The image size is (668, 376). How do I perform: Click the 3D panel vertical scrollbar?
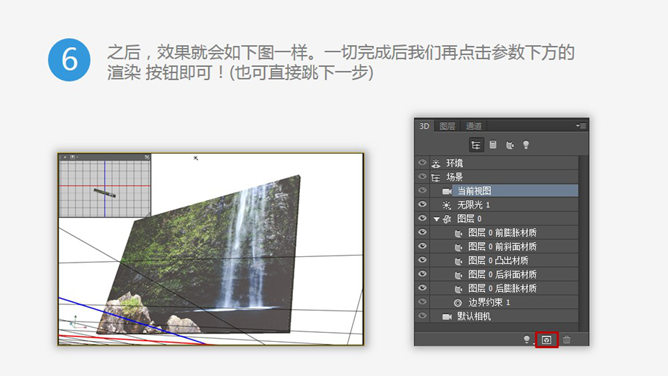[584, 239]
